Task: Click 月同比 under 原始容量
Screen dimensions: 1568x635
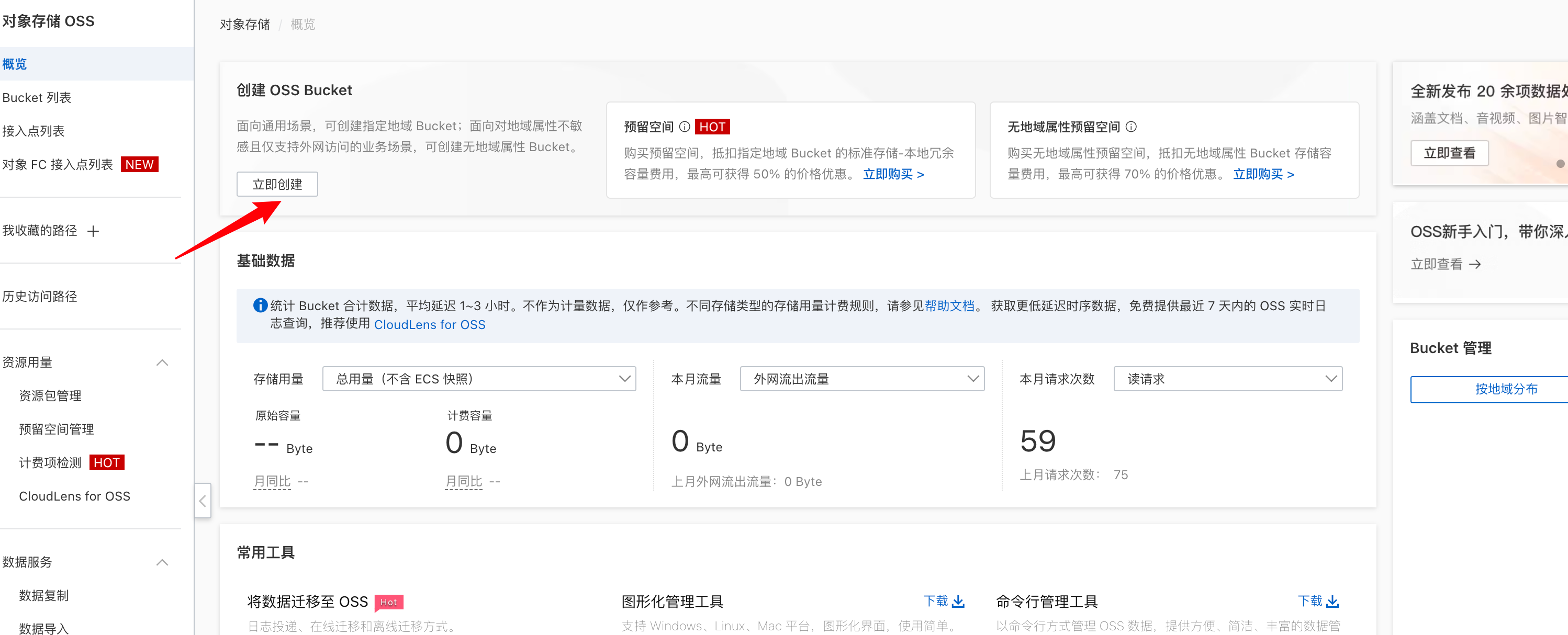Action: point(272,481)
